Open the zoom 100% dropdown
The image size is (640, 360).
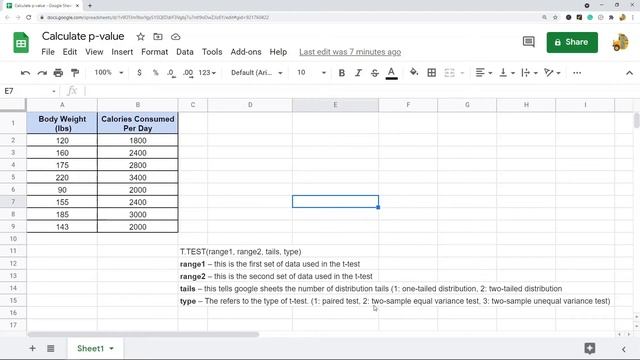click(109, 73)
